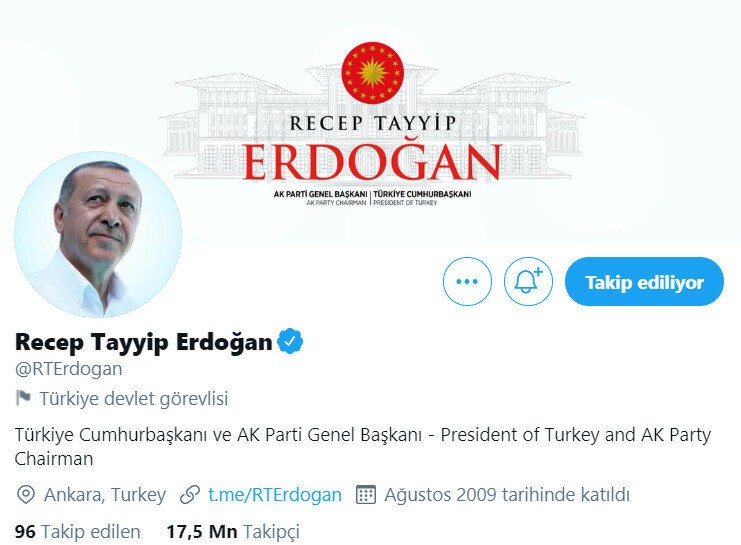The width and height of the screenshot is (741, 545).
Task: Open the header banner image
Action: tap(370, 123)
